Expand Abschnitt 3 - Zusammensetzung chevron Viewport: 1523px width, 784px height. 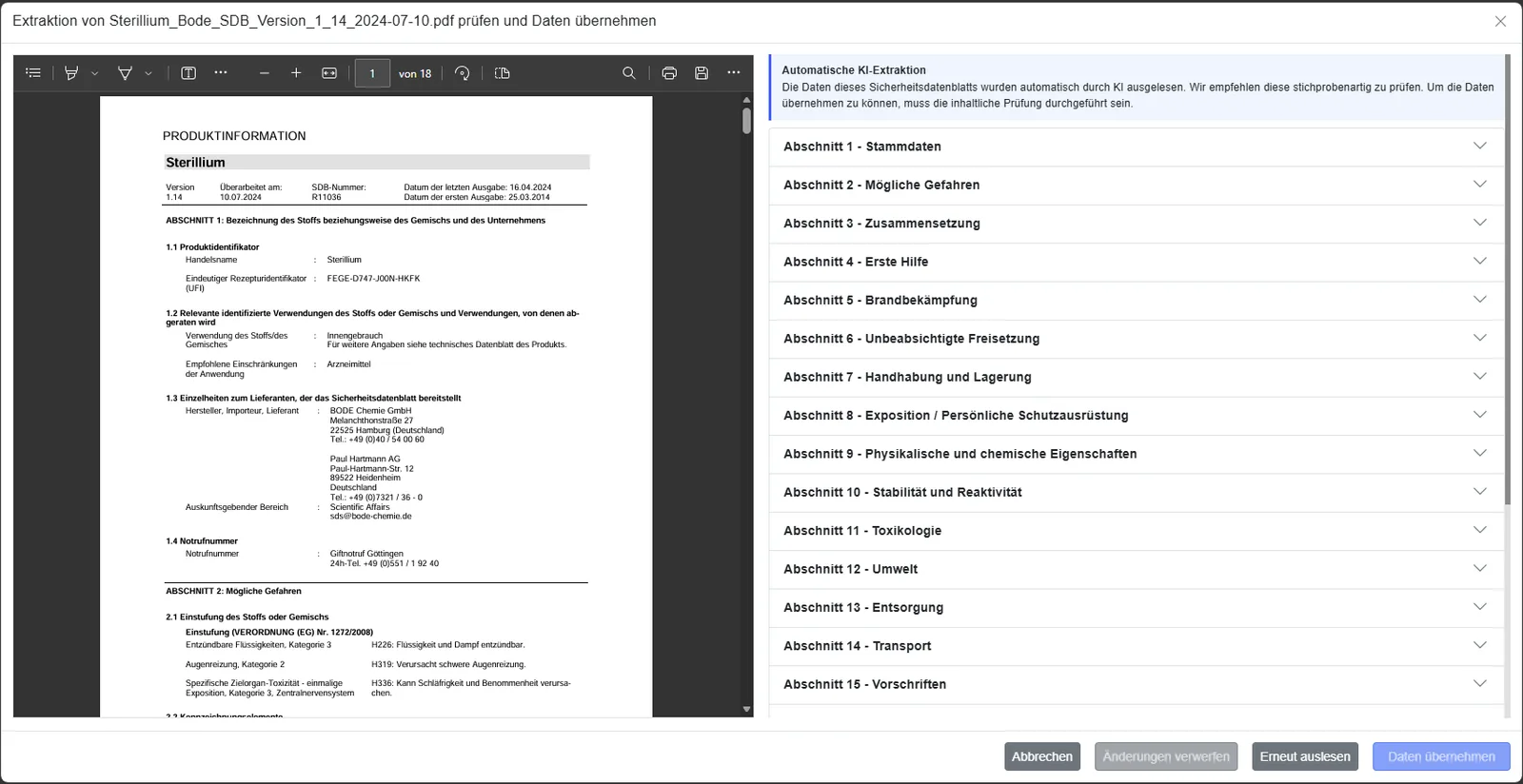[1480, 223]
